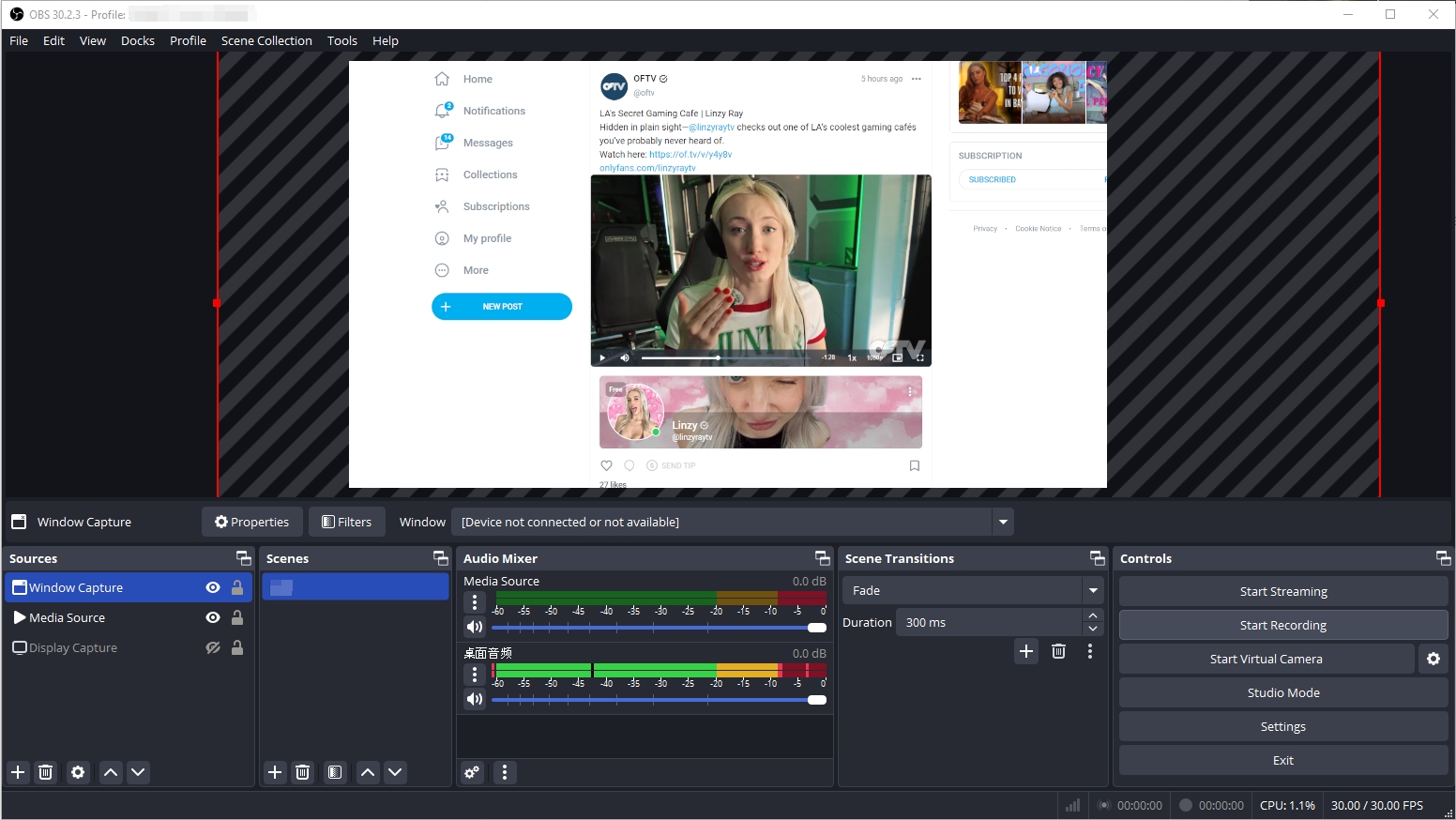Open the View menu

pyautogui.click(x=93, y=40)
